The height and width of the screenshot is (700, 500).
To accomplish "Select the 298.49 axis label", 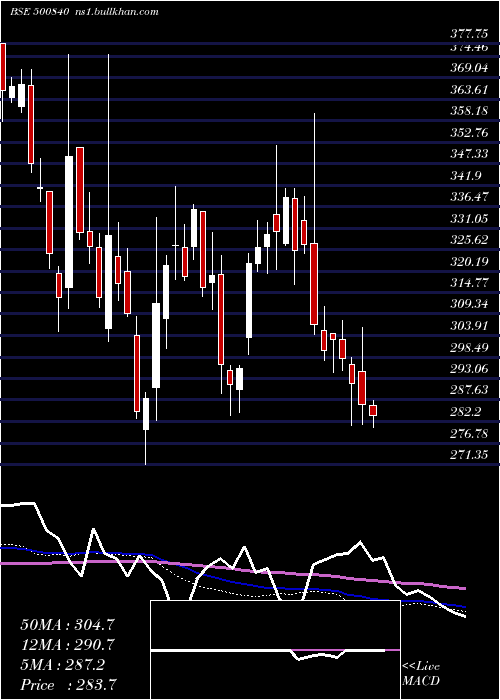I will [x=468, y=348].
